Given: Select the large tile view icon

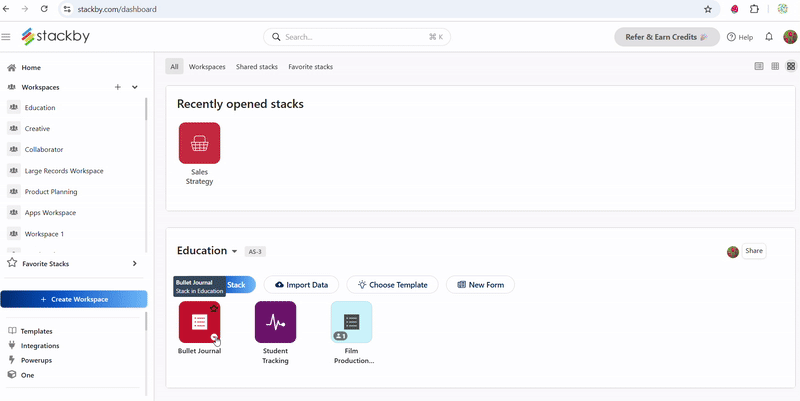Looking at the screenshot, I should click(791, 66).
